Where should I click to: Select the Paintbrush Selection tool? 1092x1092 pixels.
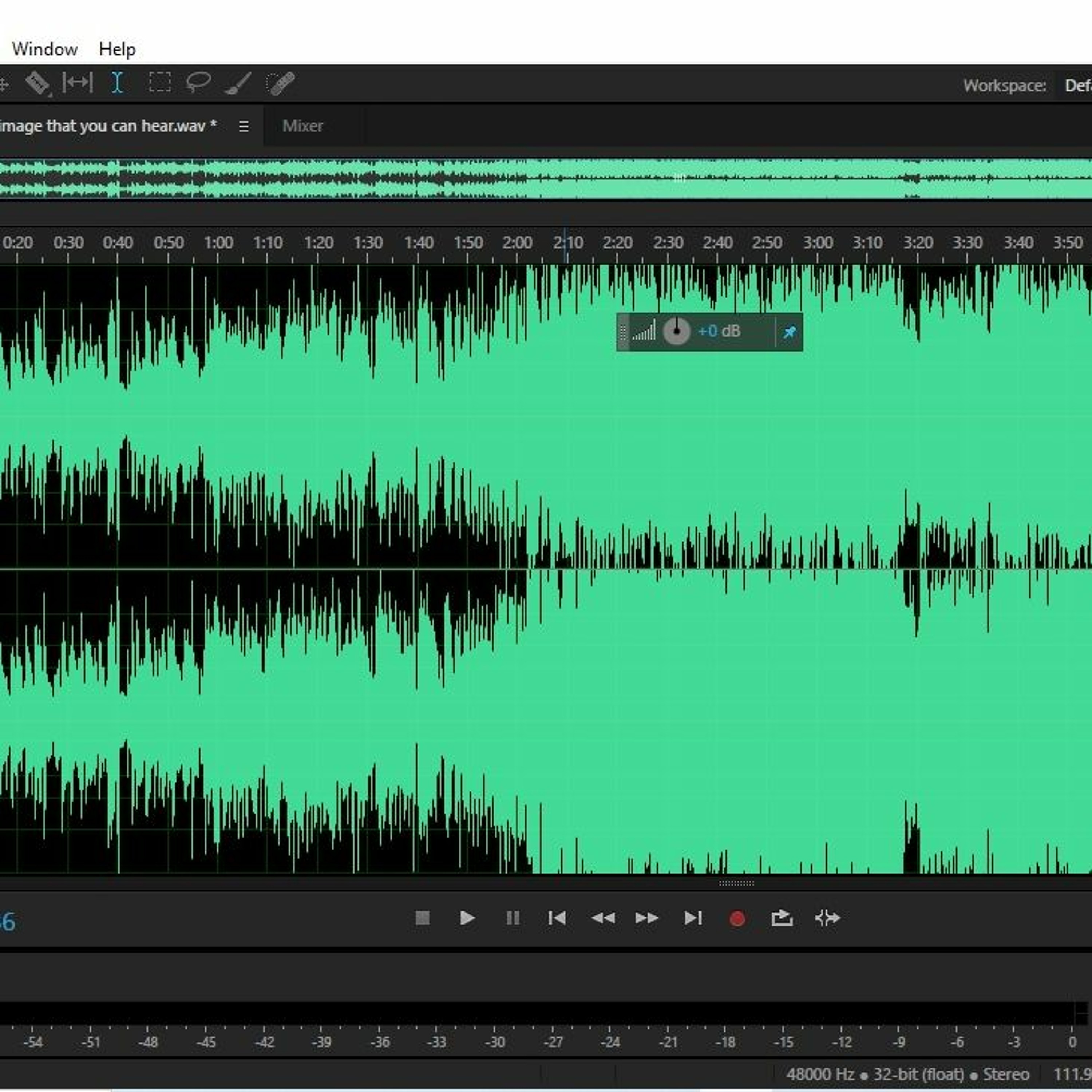[238, 83]
